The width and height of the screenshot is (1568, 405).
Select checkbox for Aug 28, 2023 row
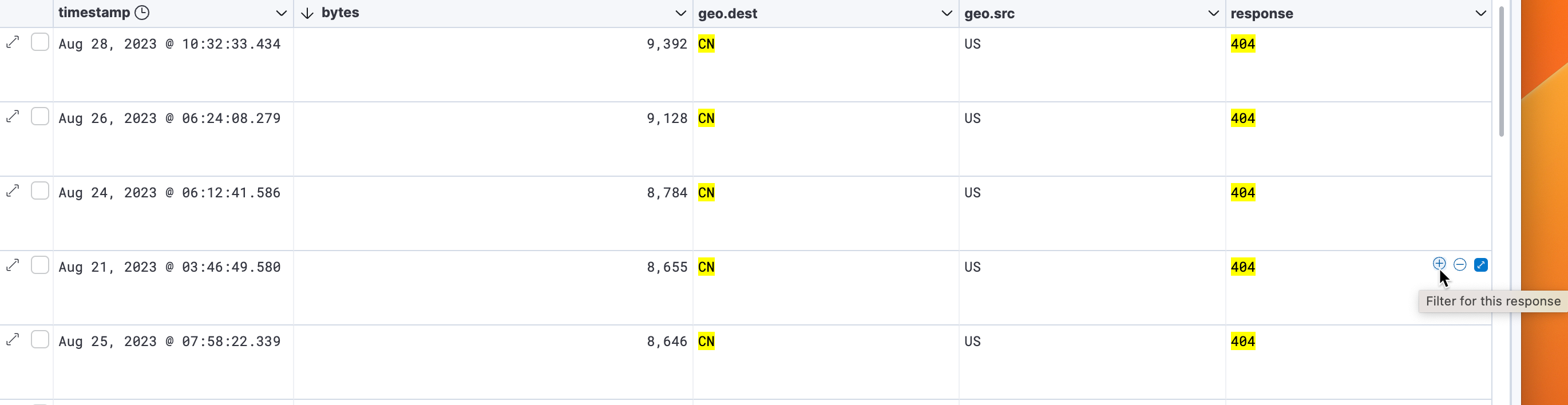(x=40, y=42)
